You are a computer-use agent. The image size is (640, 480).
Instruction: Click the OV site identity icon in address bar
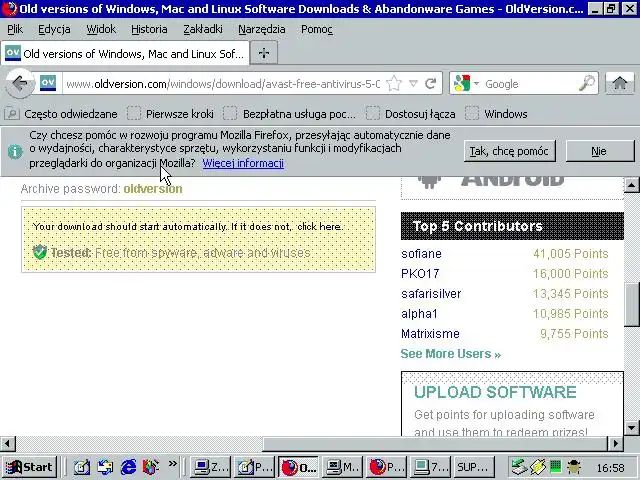[x=48, y=83]
